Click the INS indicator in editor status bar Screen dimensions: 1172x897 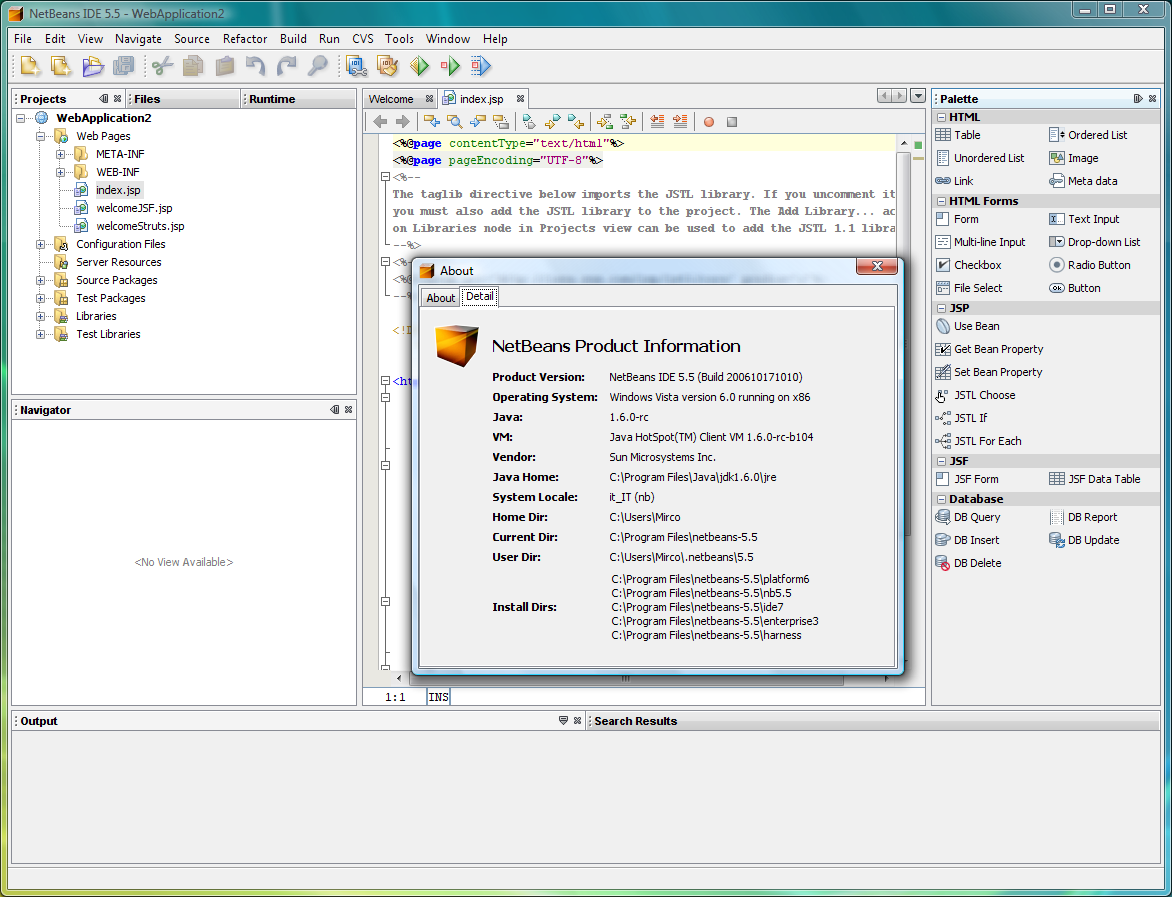coord(438,697)
